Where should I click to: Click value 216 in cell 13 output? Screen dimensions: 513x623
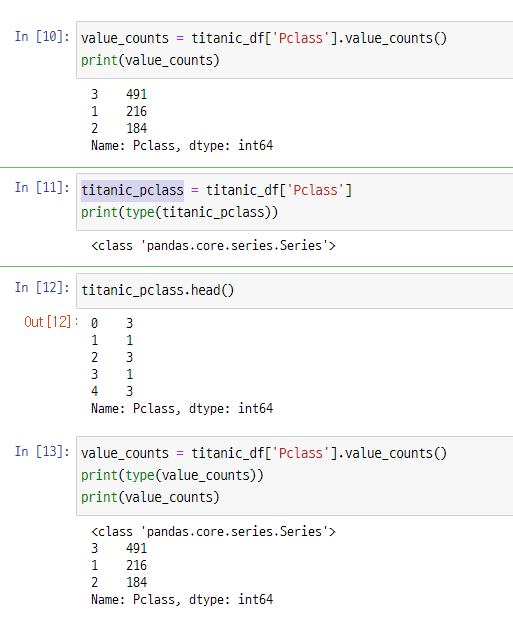pos(137,566)
